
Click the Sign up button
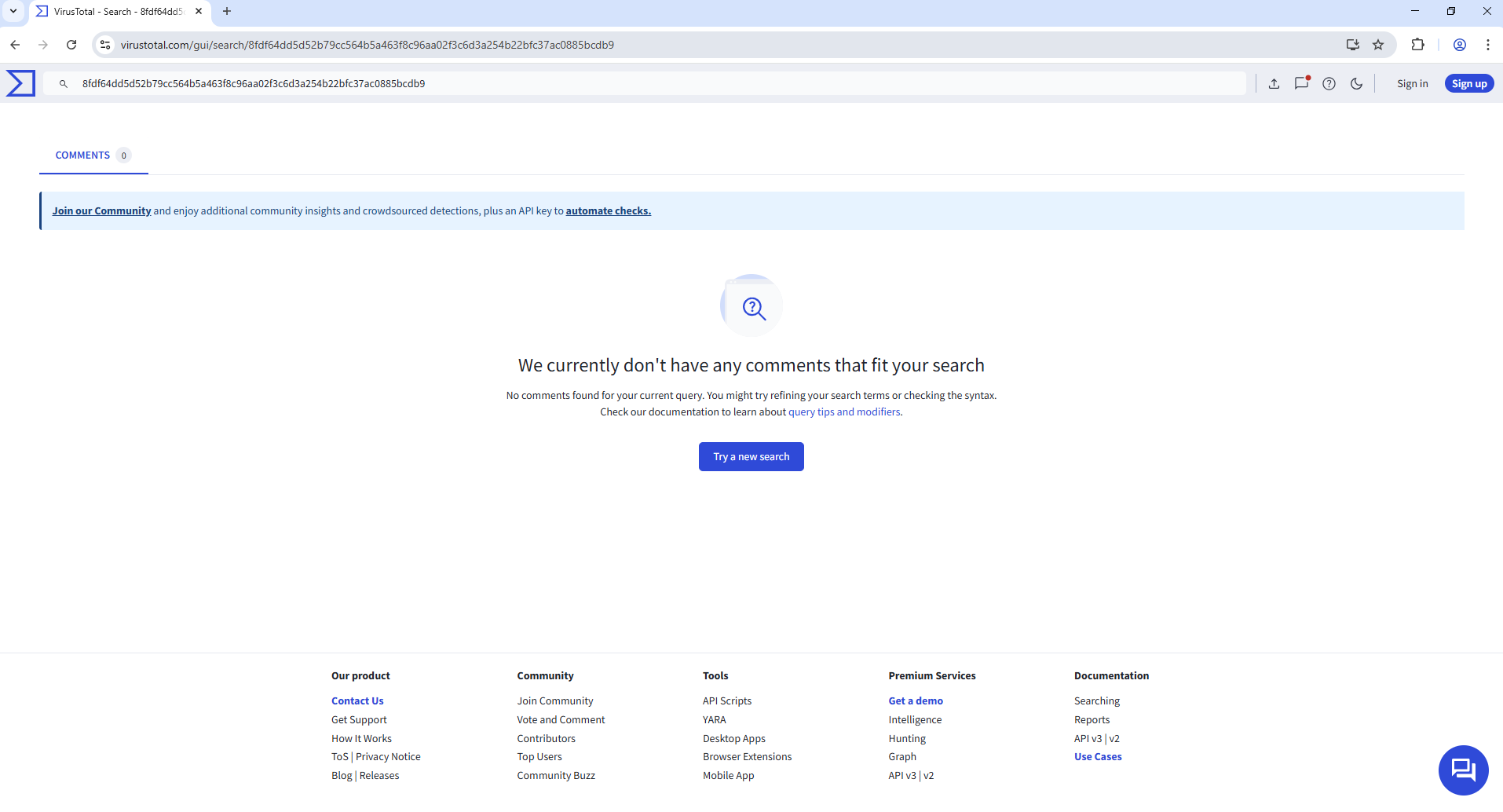pyautogui.click(x=1469, y=84)
